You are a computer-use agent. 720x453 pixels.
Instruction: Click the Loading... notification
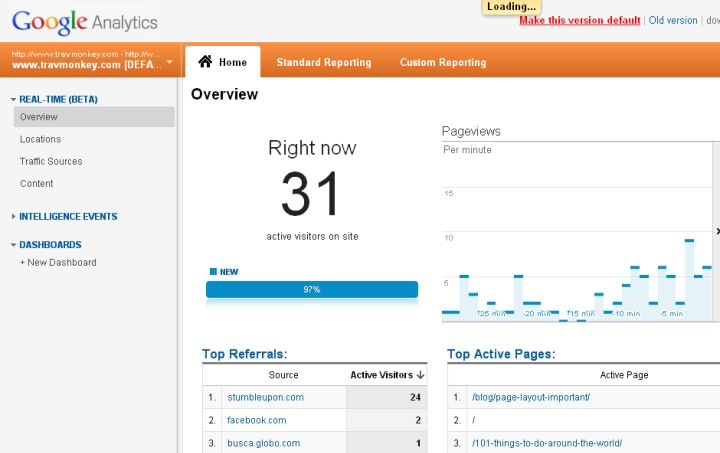tap(512, 6)
